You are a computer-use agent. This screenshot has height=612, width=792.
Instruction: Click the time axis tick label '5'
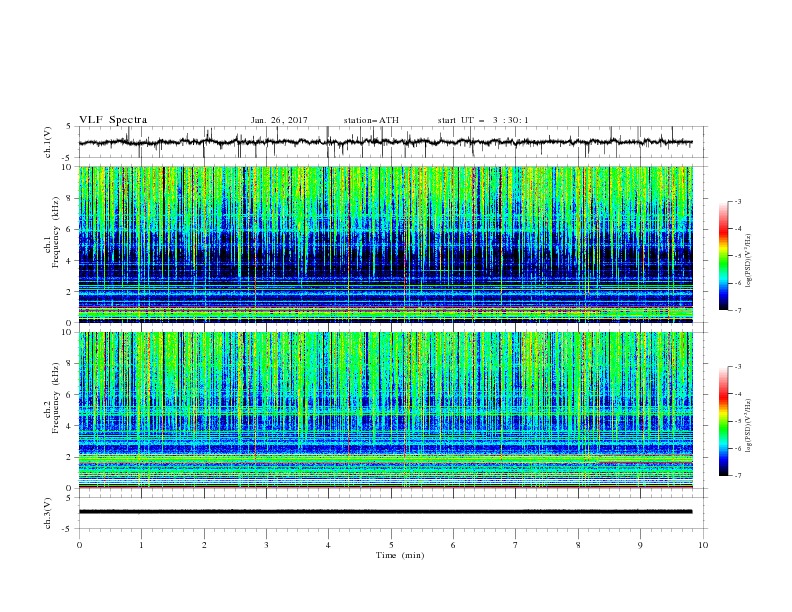[x=391, y=545]
